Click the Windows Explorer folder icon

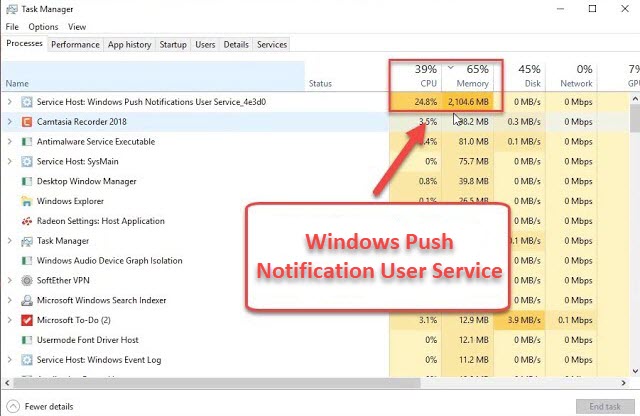point(27,201)
